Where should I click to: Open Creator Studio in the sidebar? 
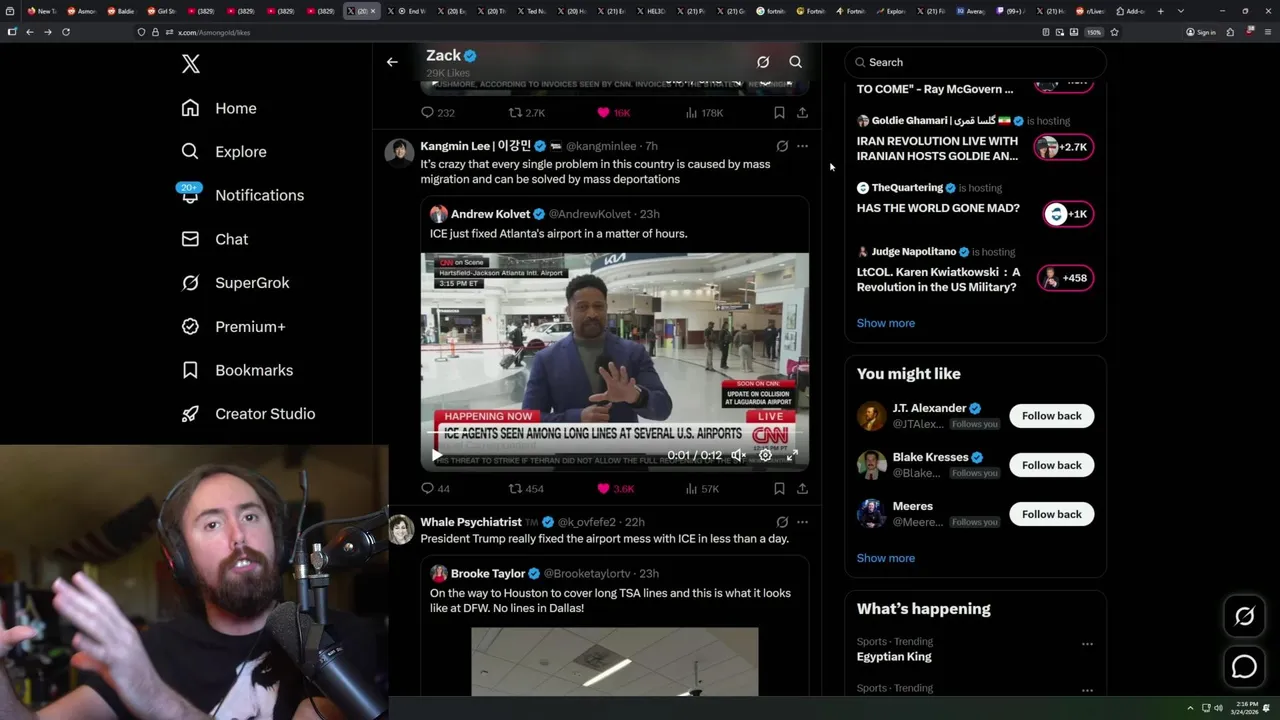(248, 414)
